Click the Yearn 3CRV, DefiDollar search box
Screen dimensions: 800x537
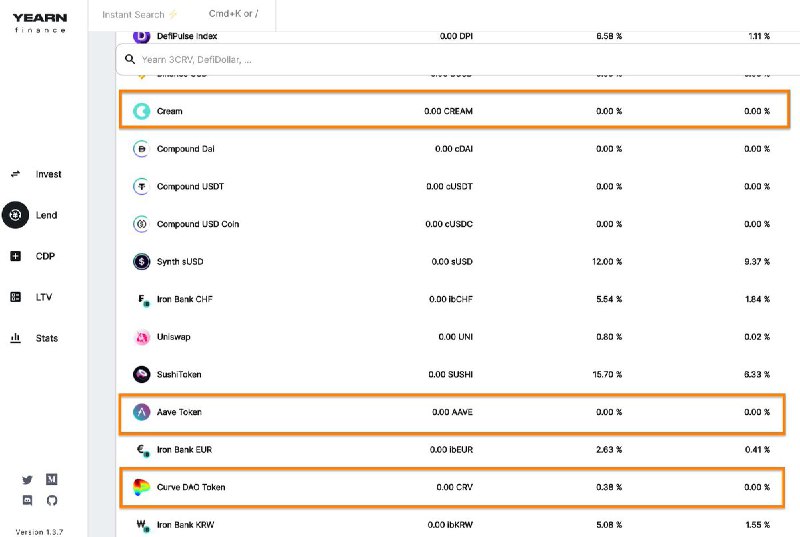coord(457,60)
